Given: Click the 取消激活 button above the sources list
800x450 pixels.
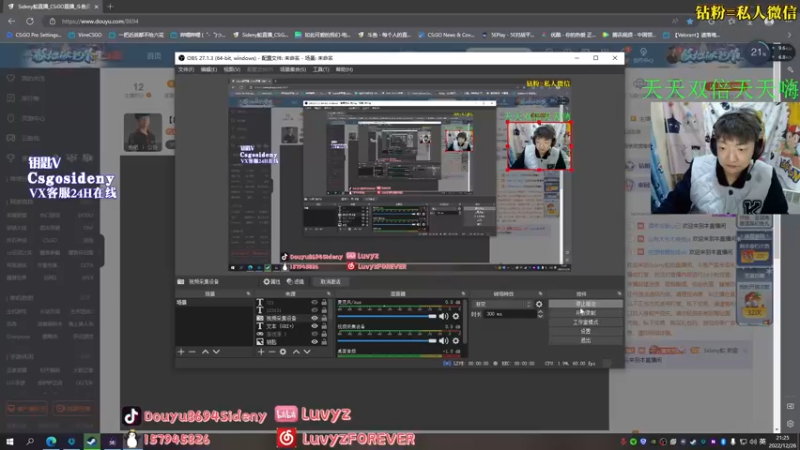Looking at the screenshot, I should 330,282.
